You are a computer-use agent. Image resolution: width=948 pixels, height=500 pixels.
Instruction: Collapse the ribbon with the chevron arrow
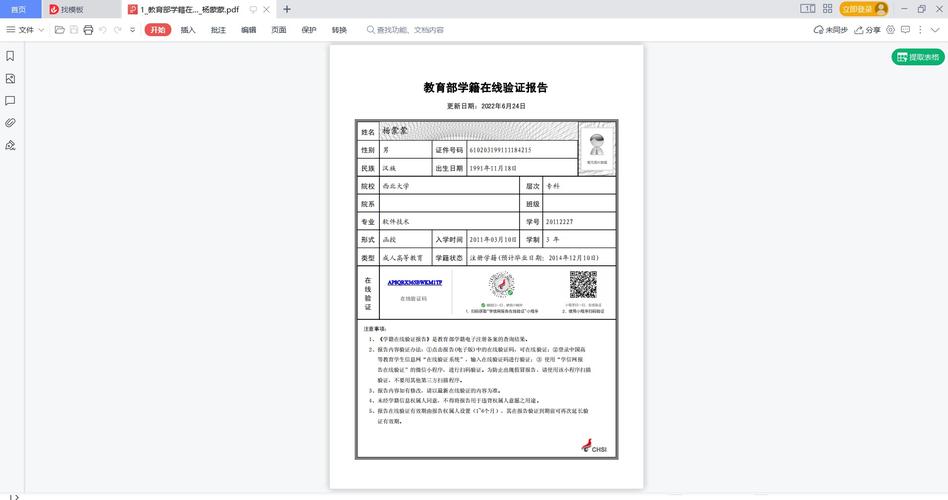coord(935,30)
